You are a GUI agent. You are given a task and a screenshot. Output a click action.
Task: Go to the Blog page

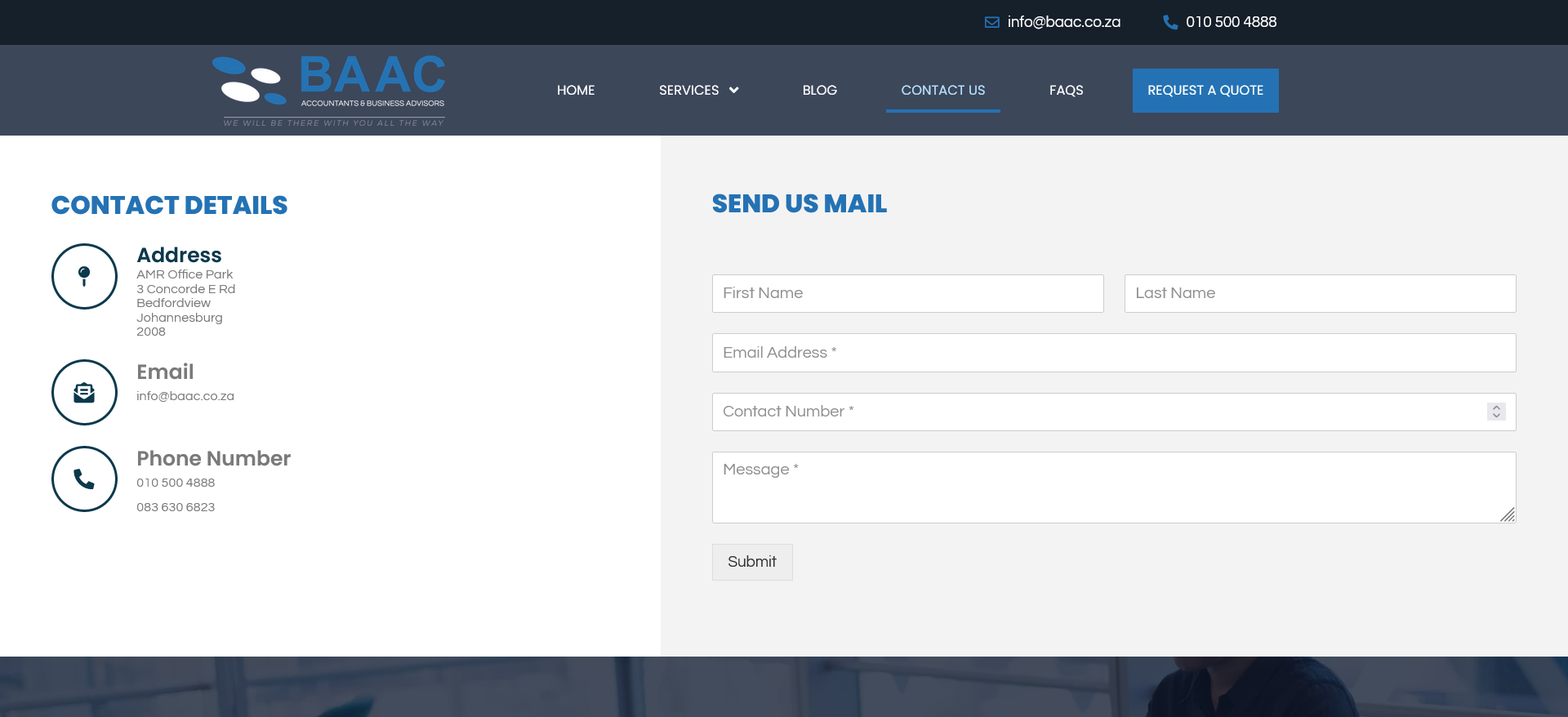coord(819,90)
